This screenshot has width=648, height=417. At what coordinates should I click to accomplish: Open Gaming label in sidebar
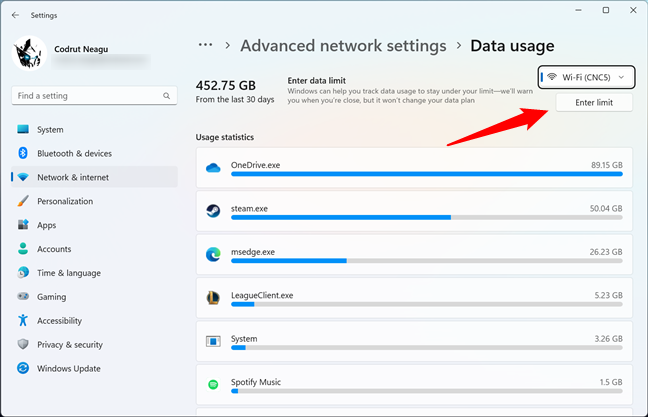pyautogui.click(x=52, y=297)
